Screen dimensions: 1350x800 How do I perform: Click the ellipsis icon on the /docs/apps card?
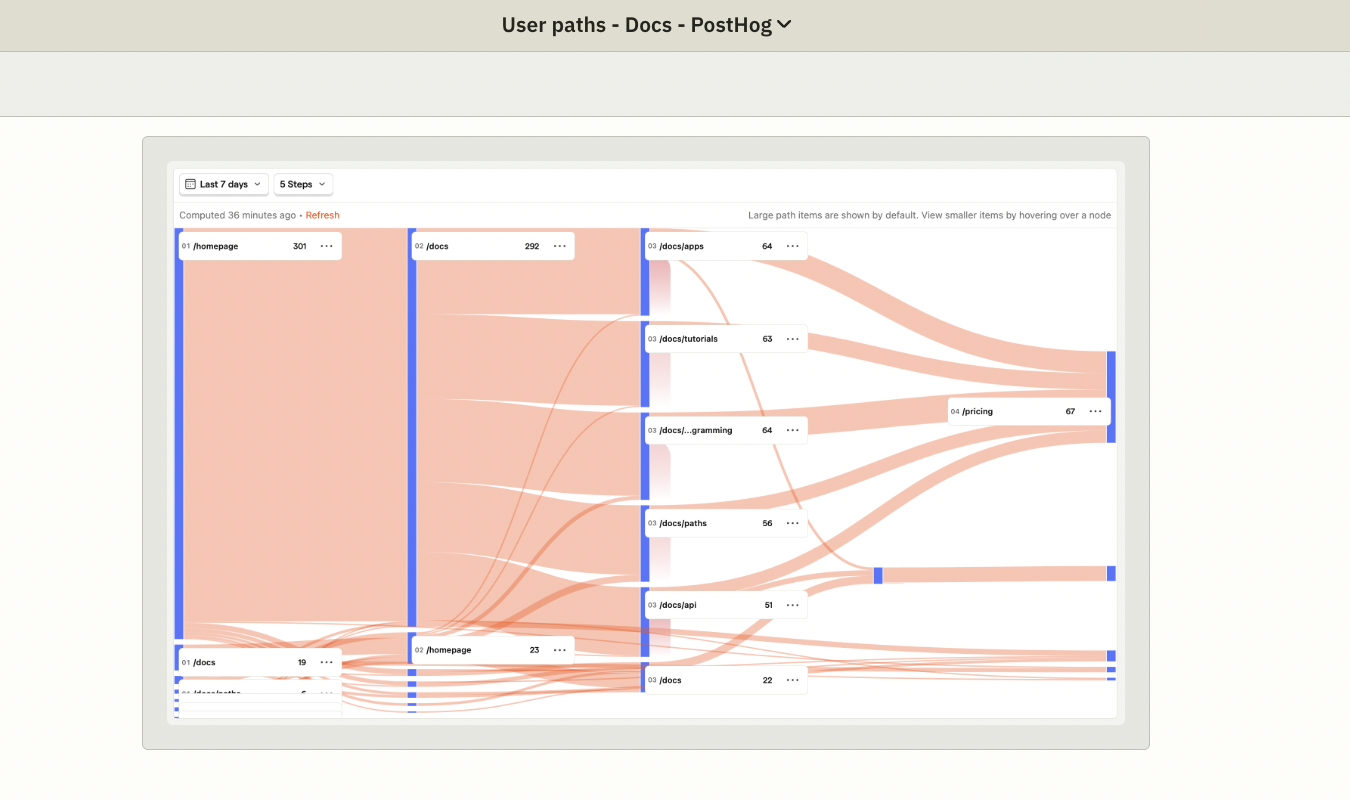792,245
